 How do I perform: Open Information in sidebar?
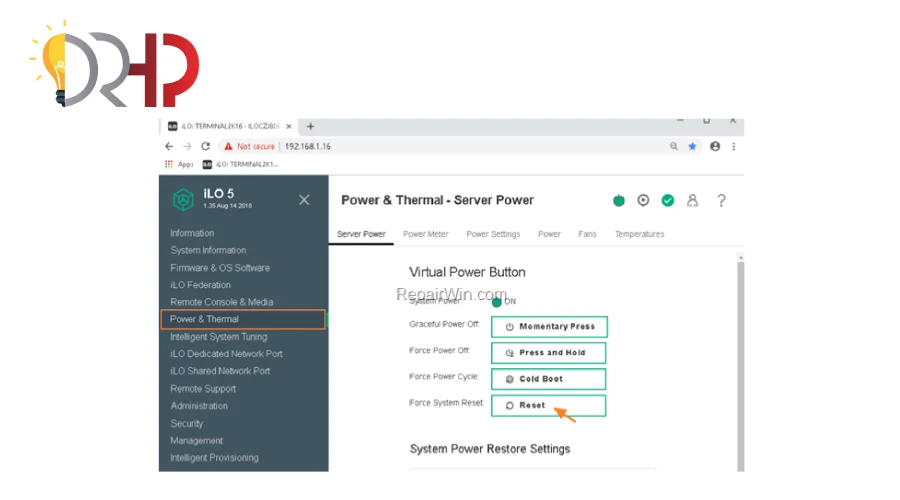tap(192, 233)
